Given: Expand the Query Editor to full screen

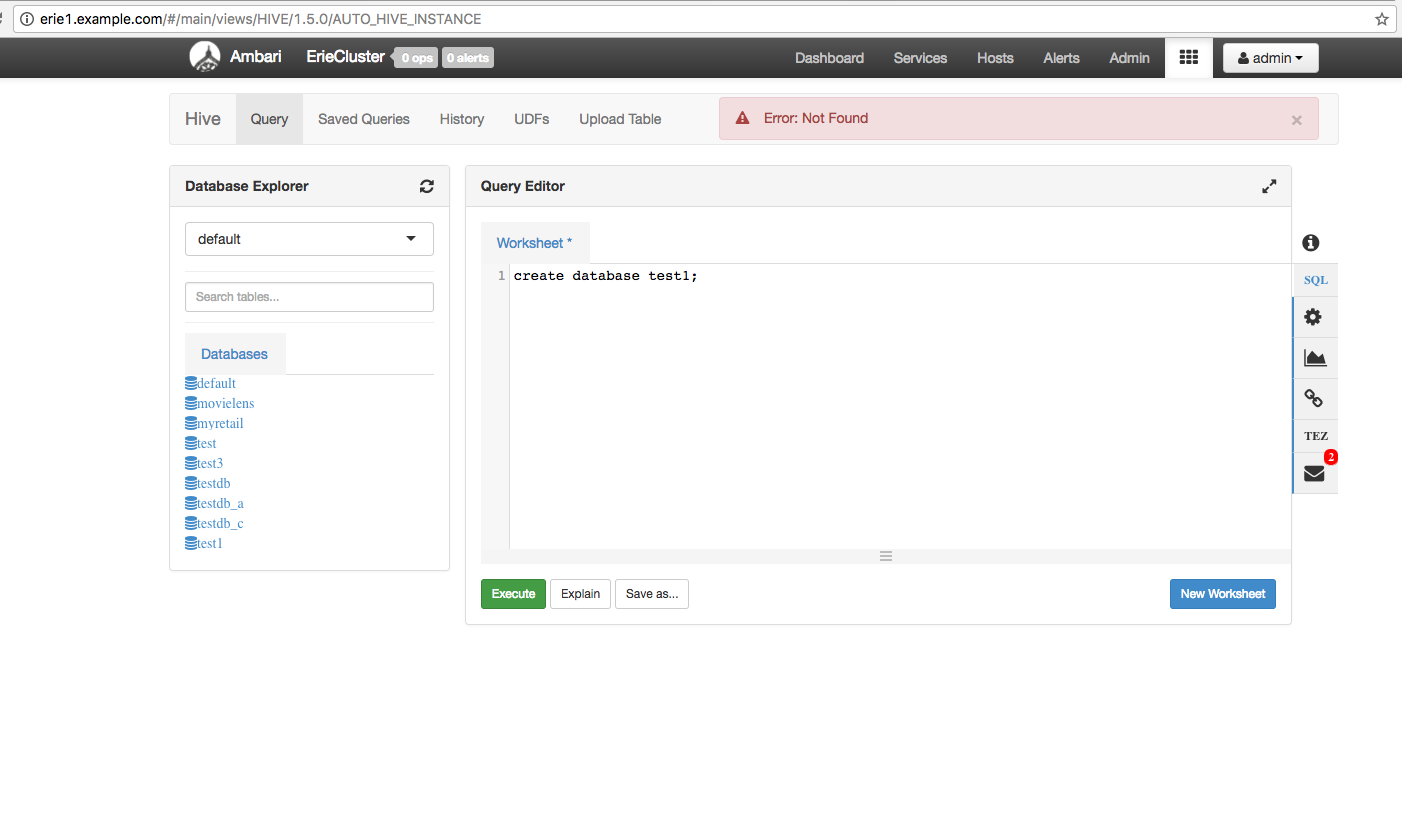Looking at the screenshot, I should pyautogui.click(x=1269, y=186).
